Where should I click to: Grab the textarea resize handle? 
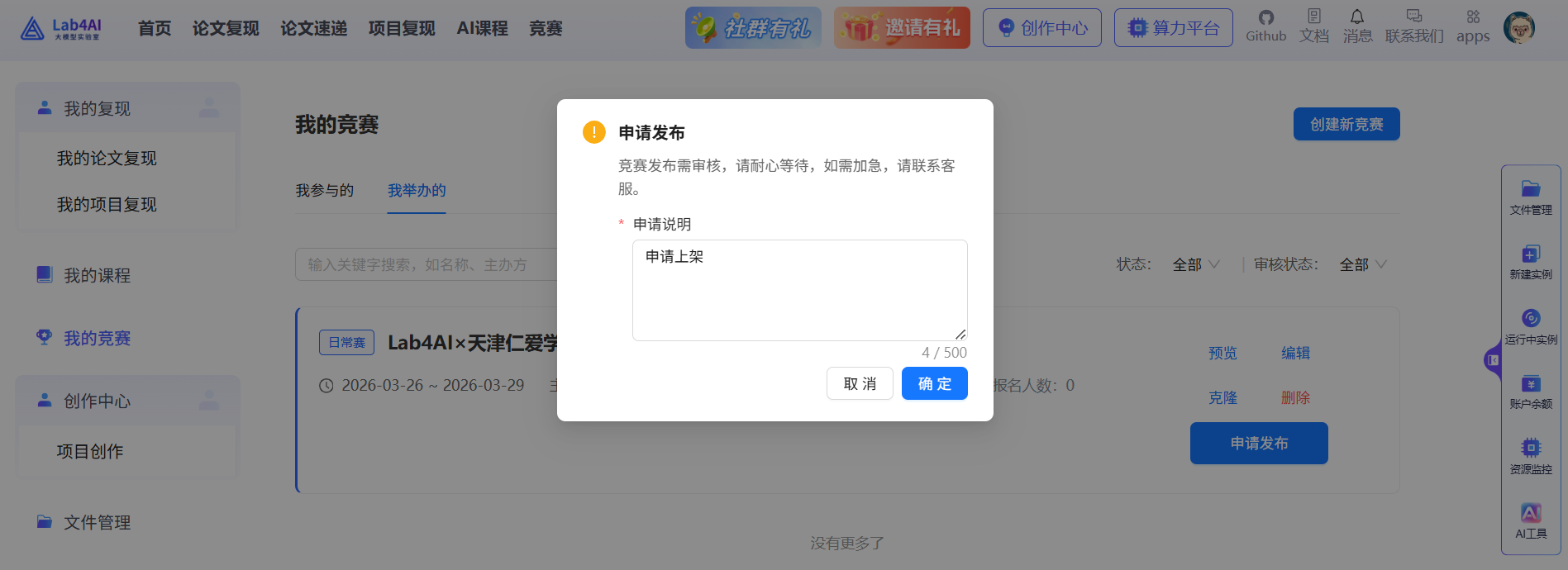coord(960,334)
